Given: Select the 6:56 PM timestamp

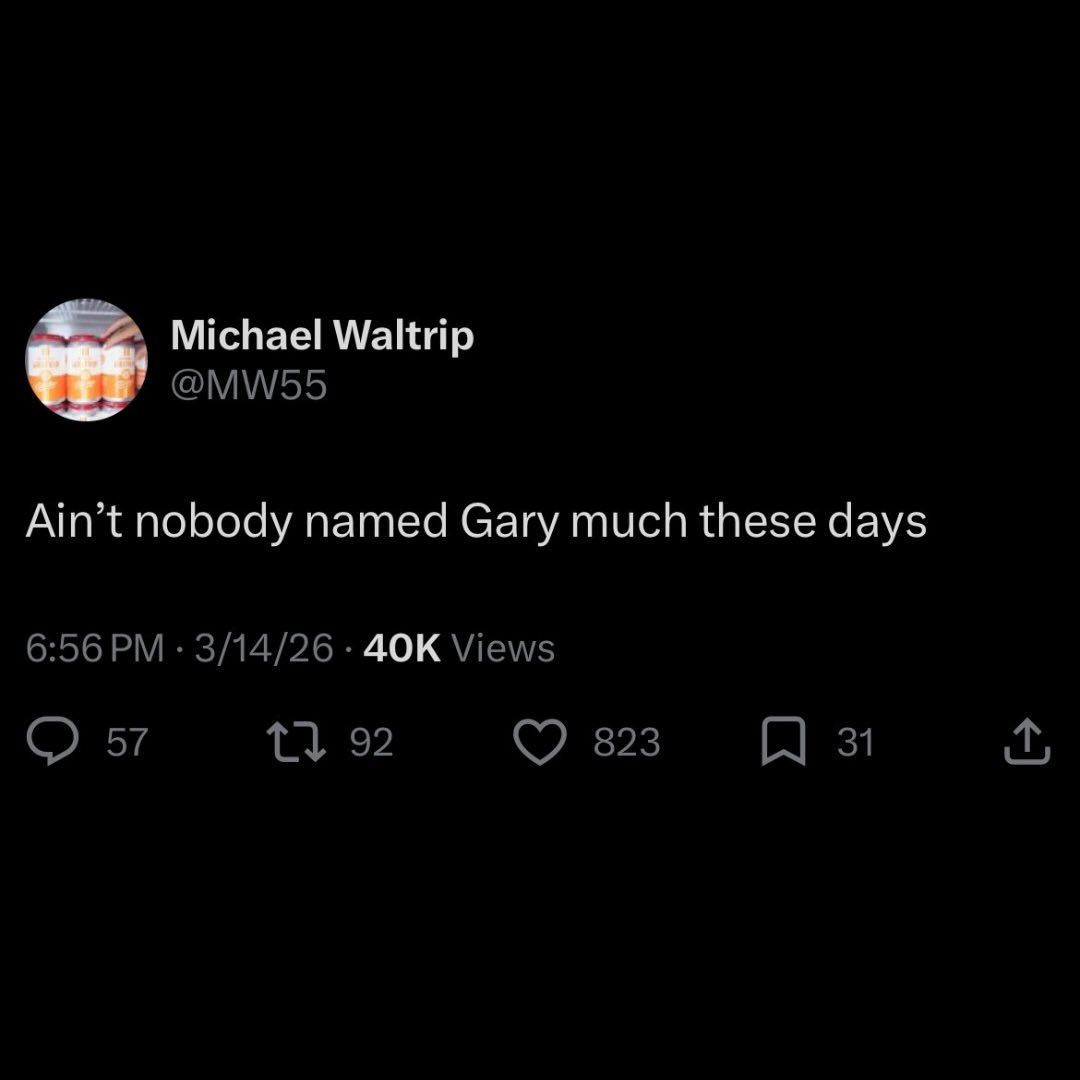Looking at the screenshot, I should click(x=95, y=648).
